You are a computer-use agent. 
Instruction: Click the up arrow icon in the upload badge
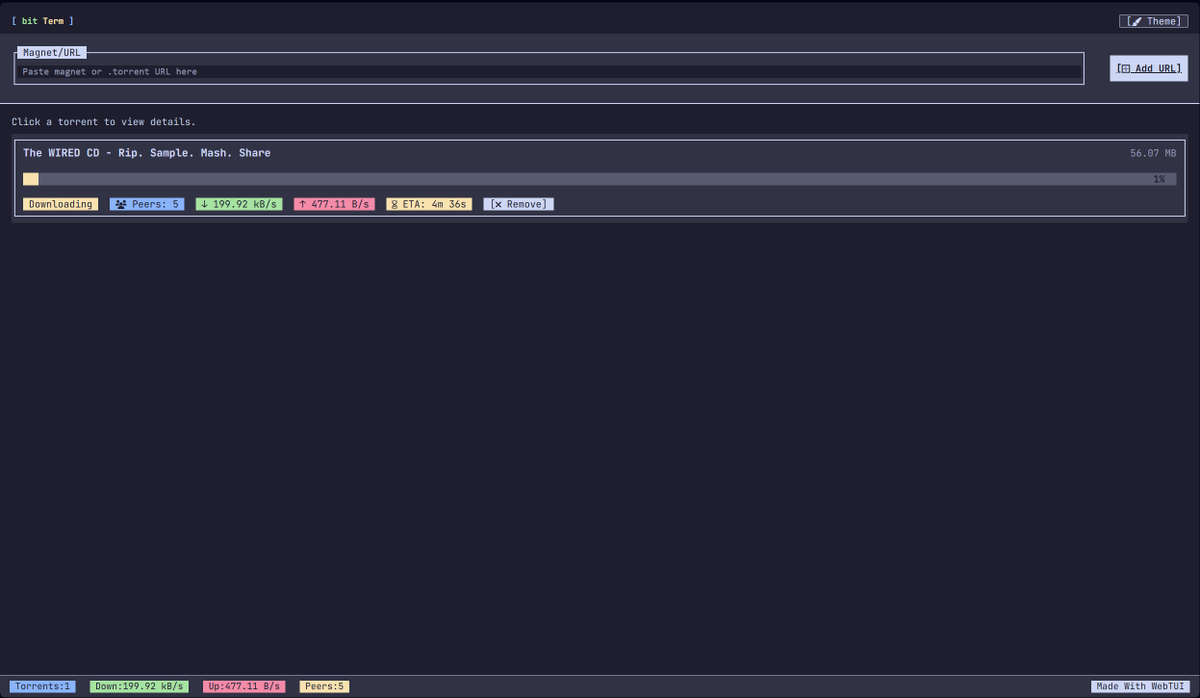click(302, 204)
